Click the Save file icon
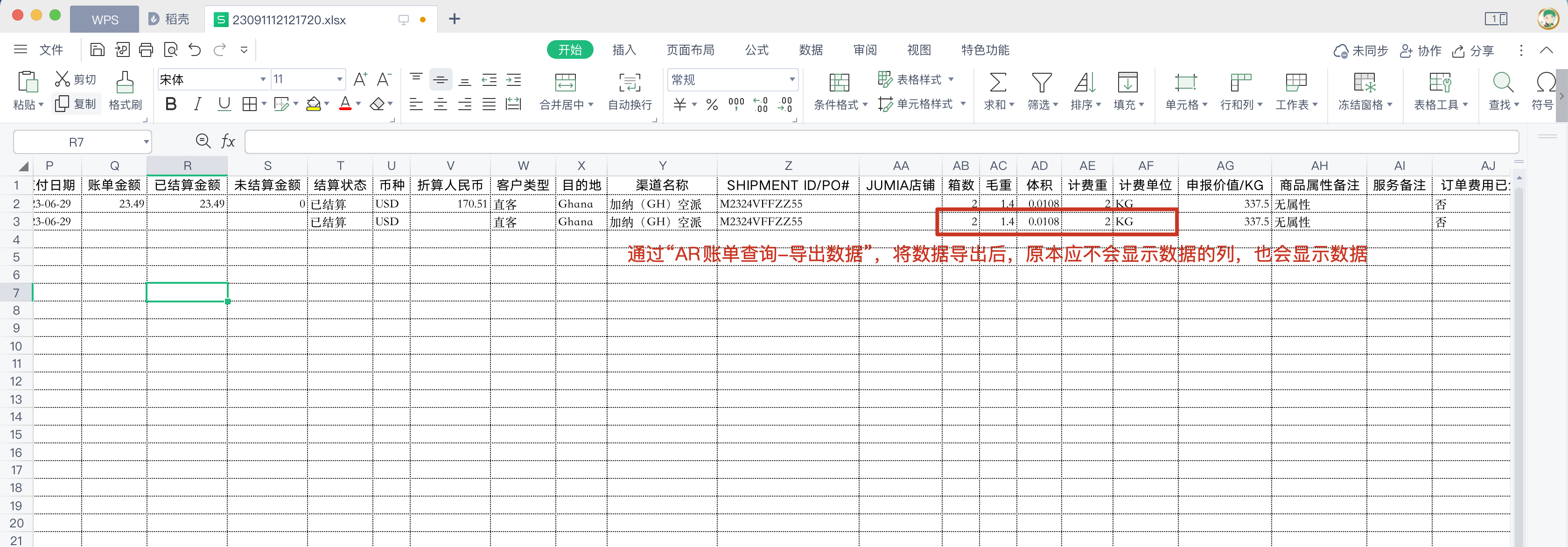The width and height of the screenshot is (1568, 547). tap(97, 50)
